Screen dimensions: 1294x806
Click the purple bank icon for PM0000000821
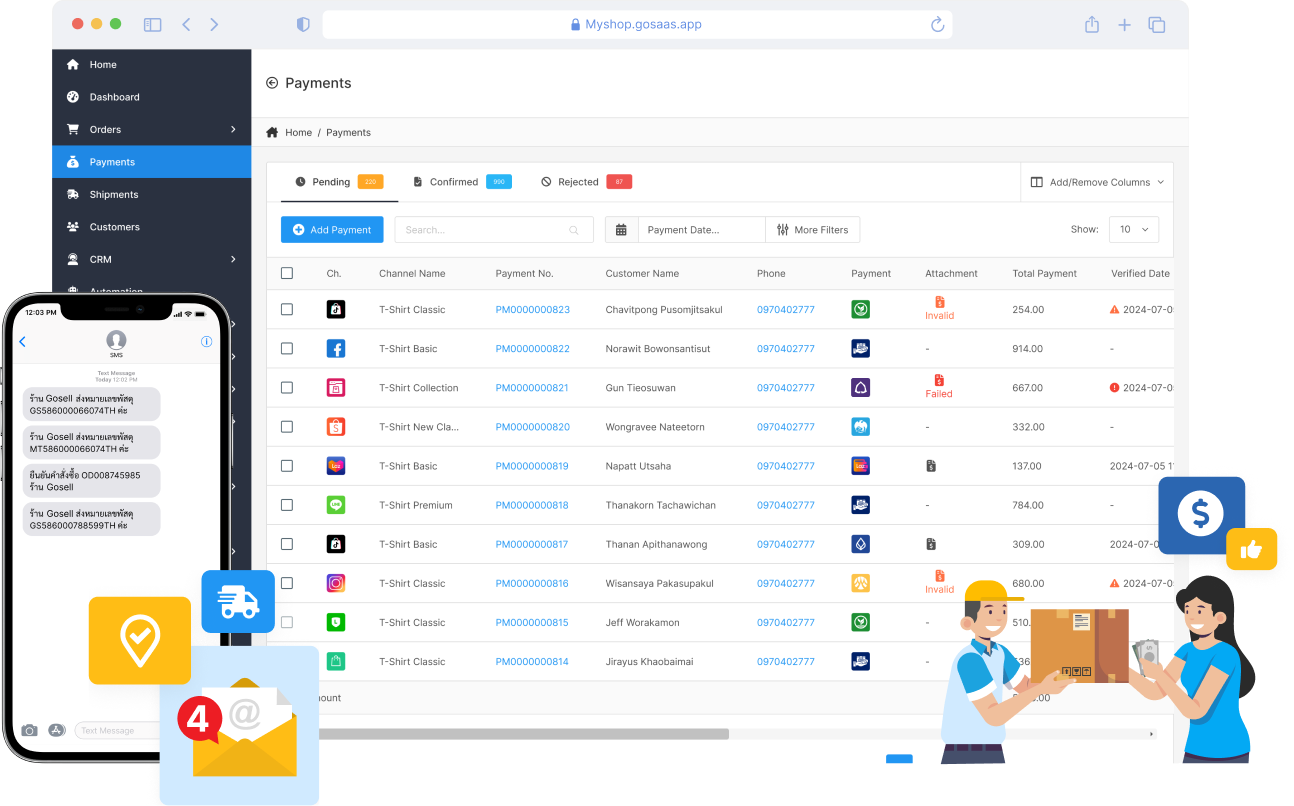point(860,388)
